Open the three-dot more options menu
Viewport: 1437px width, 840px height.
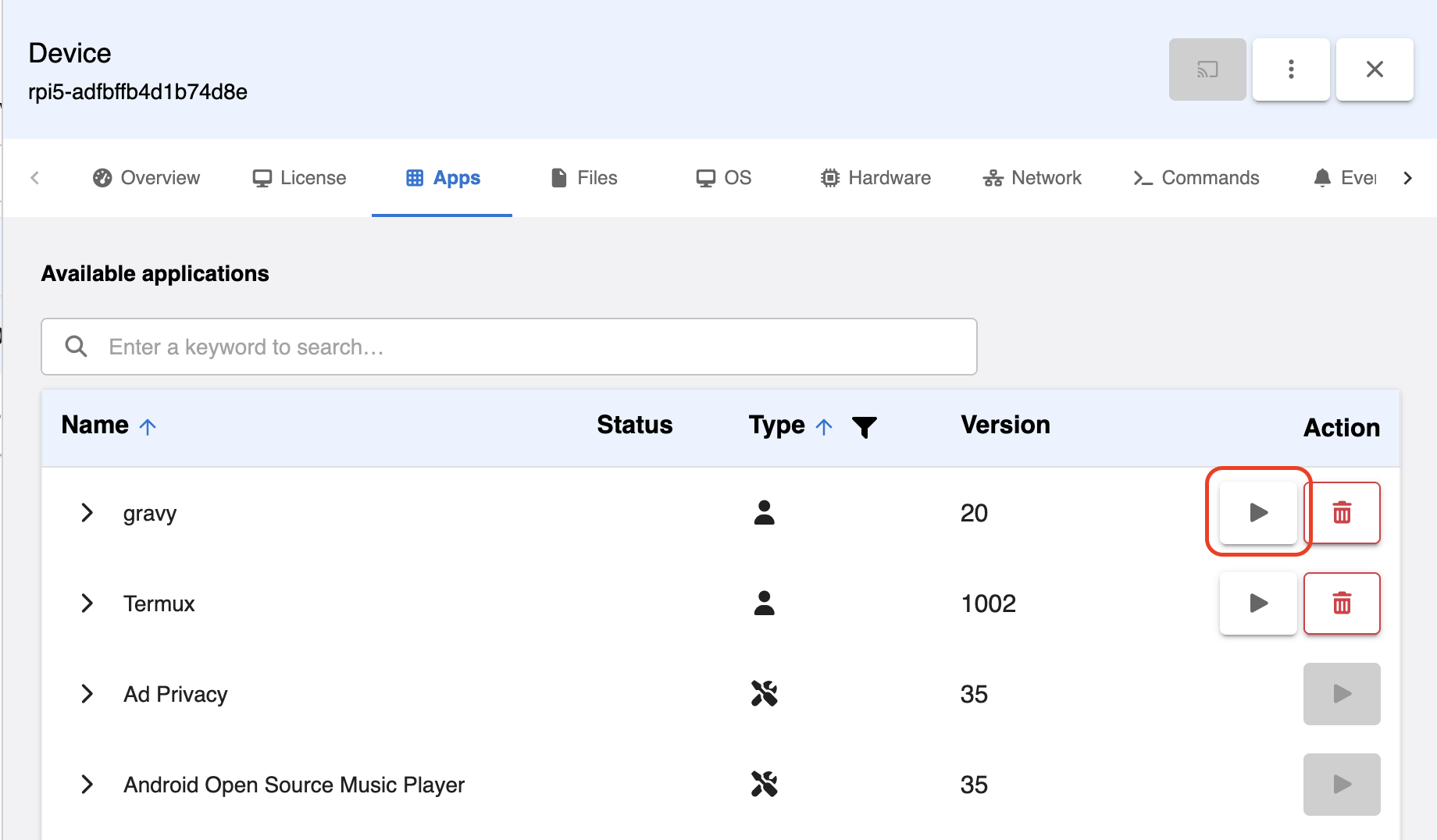(x=1290, y=69)
